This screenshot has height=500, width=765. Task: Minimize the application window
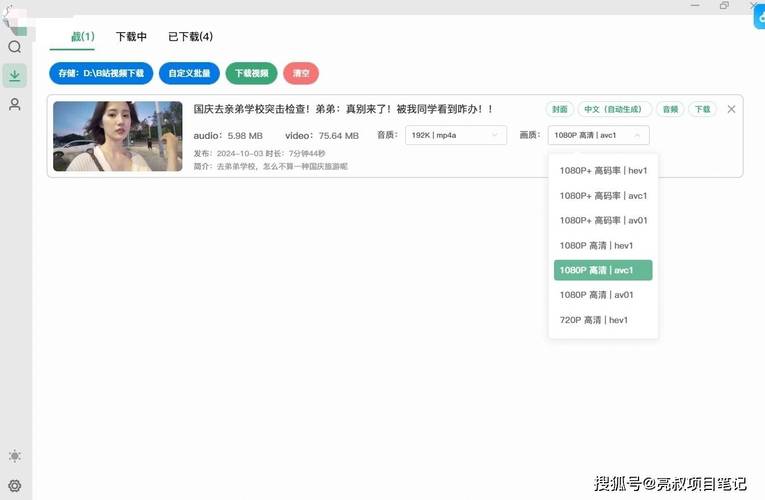tap(695, 5)
